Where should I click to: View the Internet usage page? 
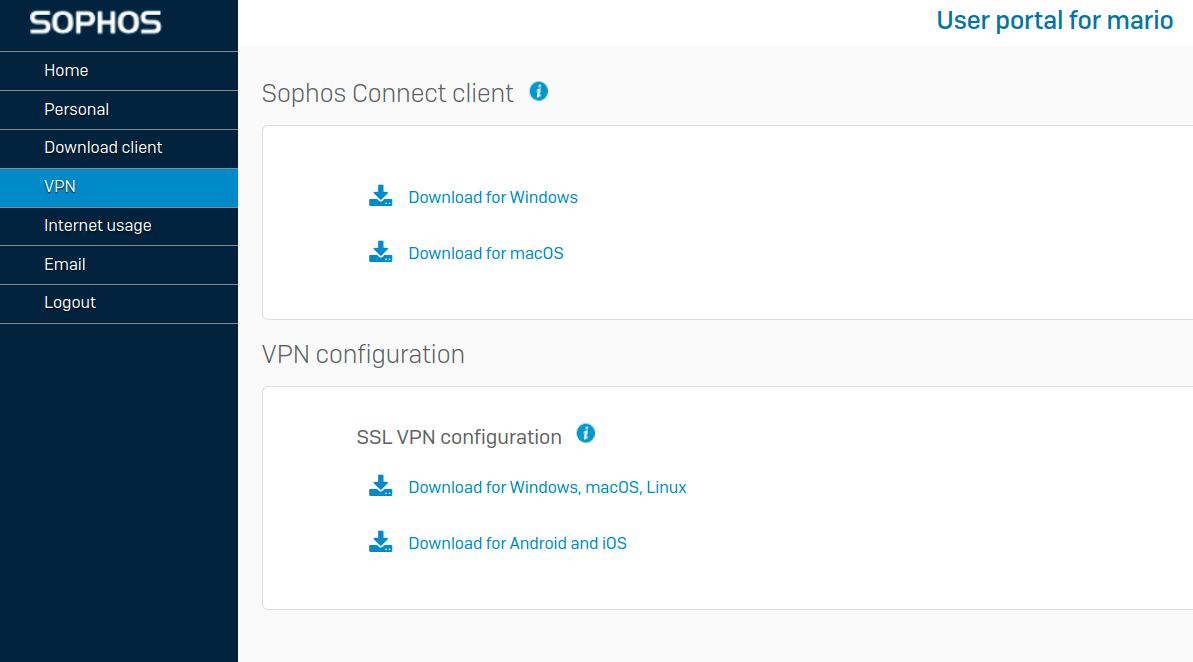(98, 225)
